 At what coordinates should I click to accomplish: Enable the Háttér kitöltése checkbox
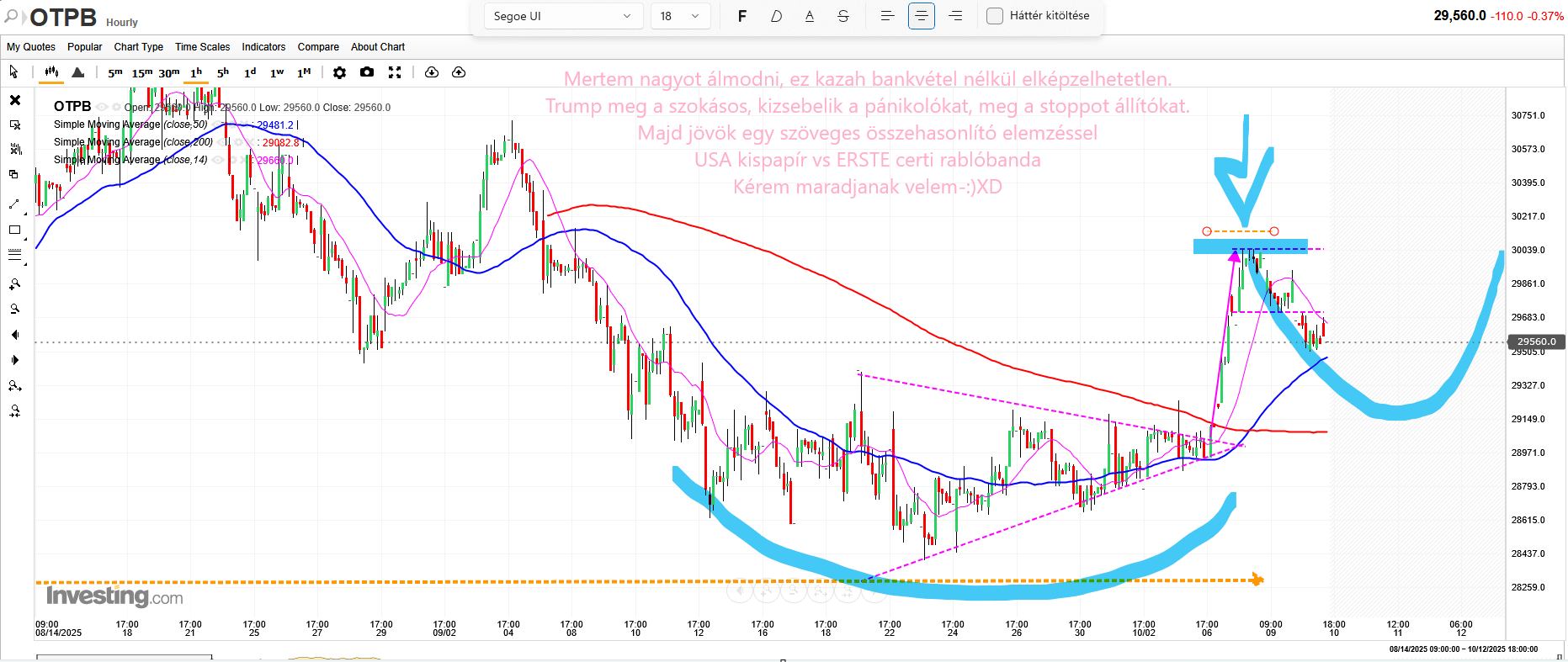pyautogui.click(x=995, y=16)
